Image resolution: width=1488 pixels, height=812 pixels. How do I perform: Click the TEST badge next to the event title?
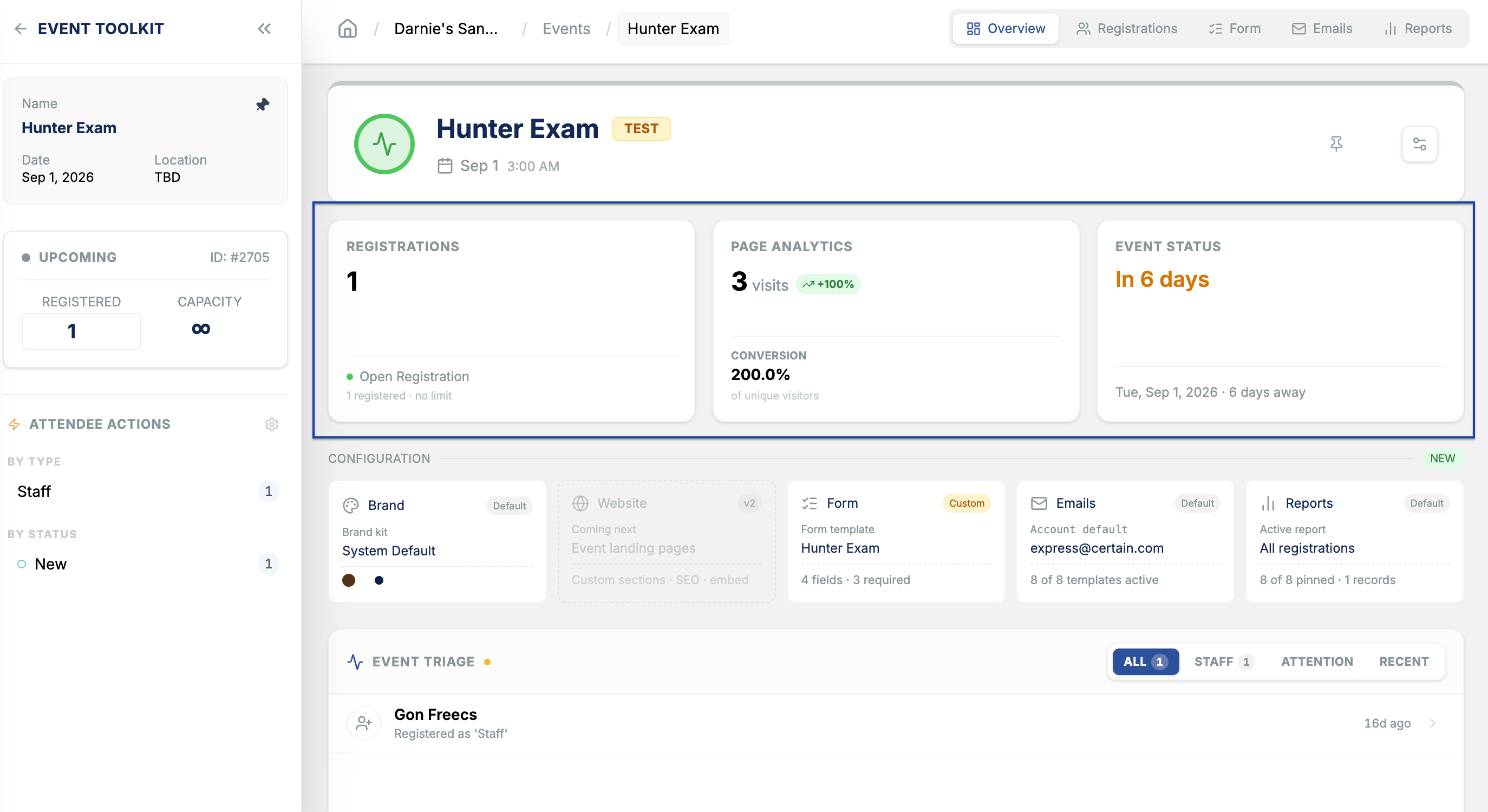pyautogui.click(x=641, y=128)
